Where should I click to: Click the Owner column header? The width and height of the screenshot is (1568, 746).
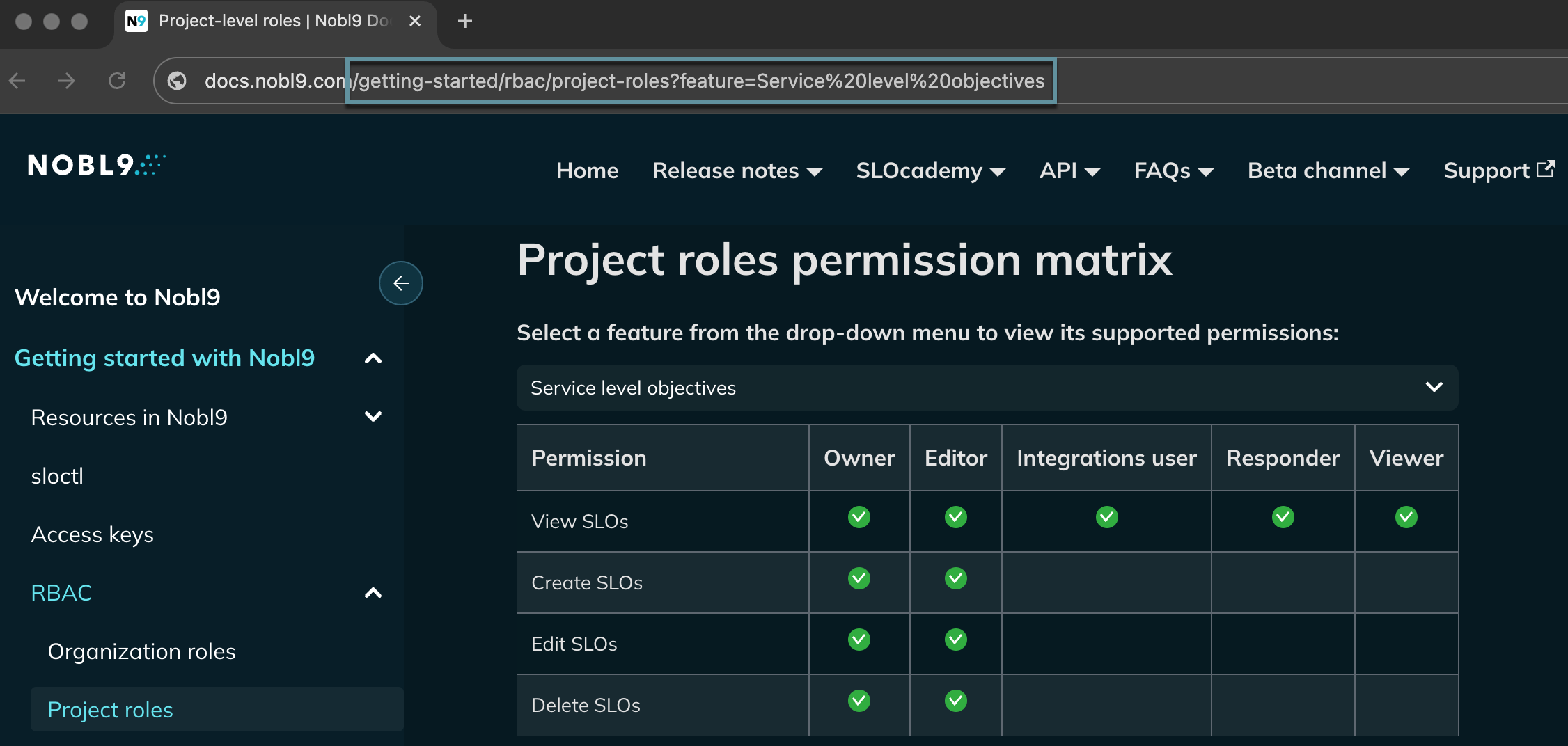point(859,458)
